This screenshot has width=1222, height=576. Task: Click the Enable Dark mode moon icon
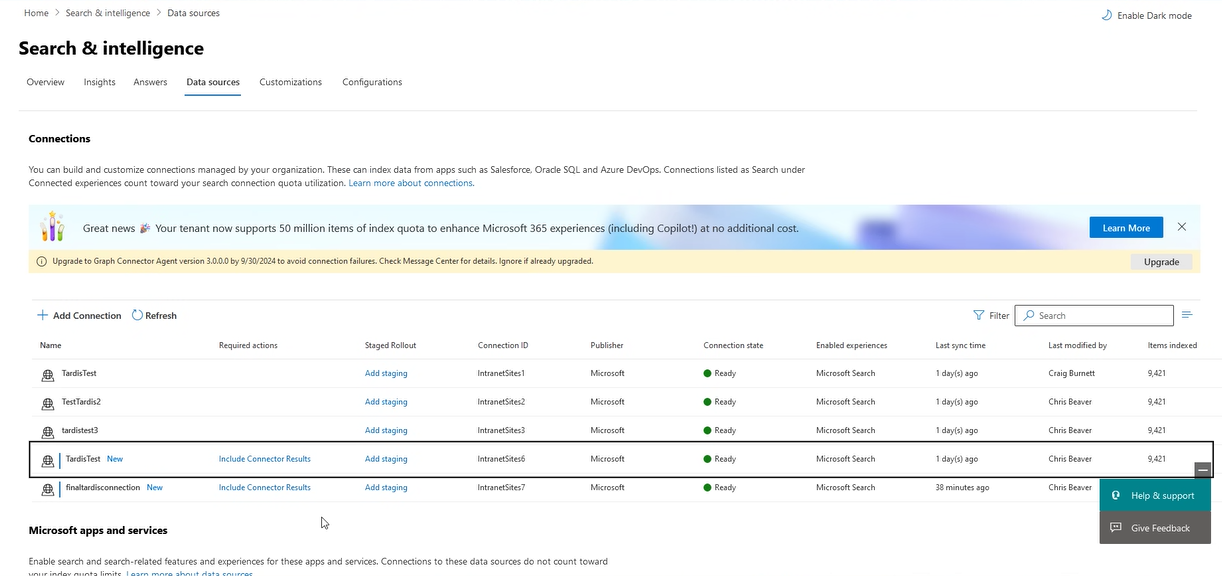[x=1106, y=15]
